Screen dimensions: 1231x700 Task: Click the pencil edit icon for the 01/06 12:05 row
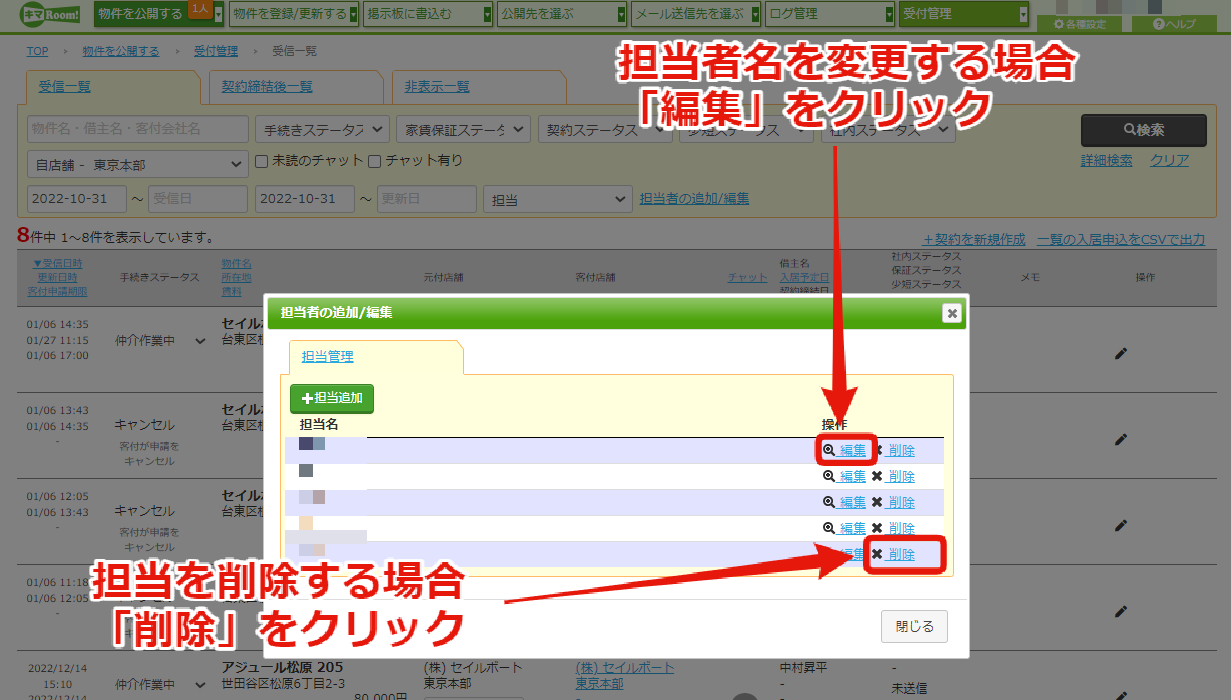click(x=1121, y=525)
